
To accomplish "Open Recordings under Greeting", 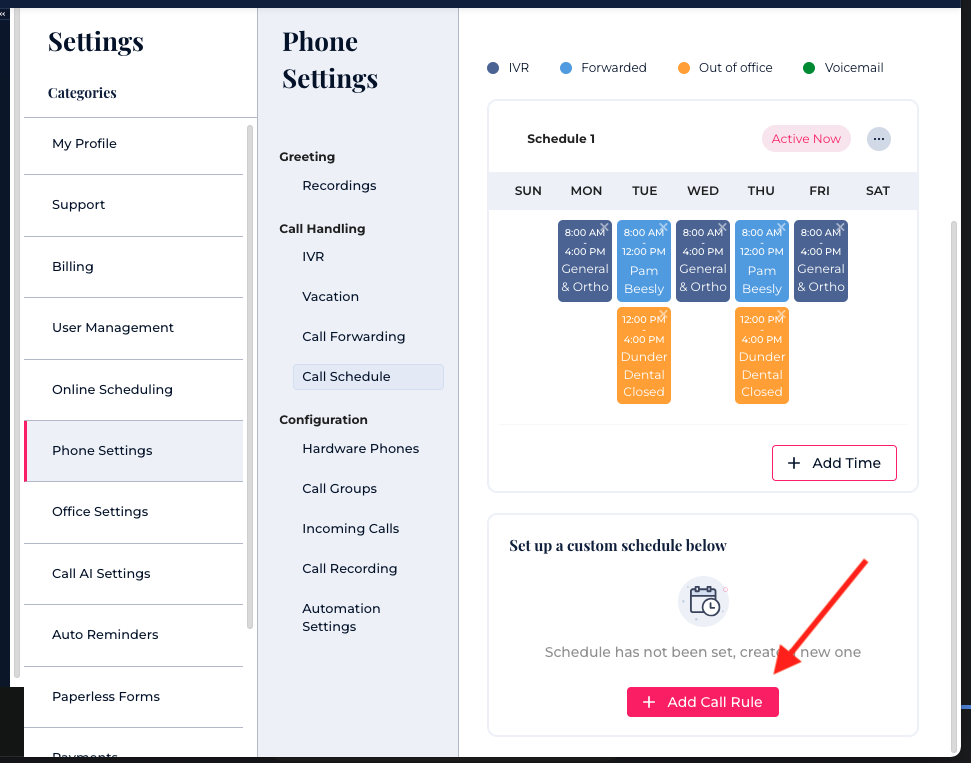I will click(x=339, y=186).
